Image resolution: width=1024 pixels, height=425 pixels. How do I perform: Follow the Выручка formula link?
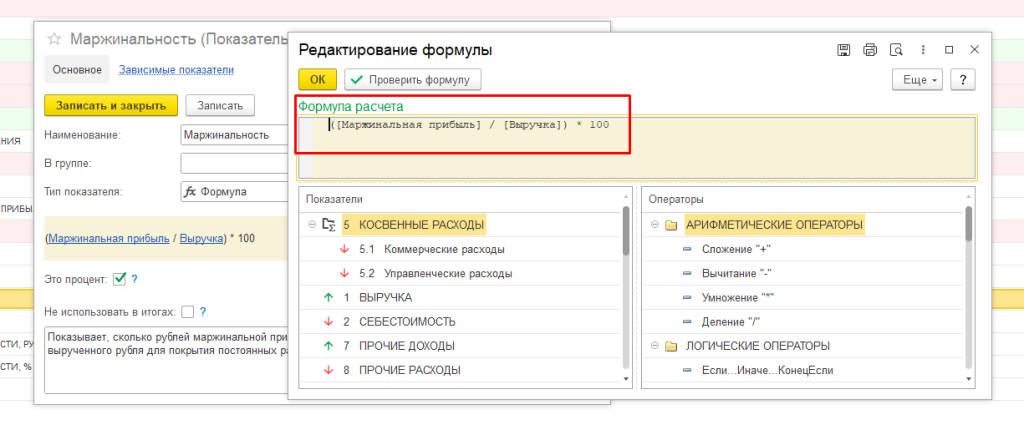click(x=202, y=238)
